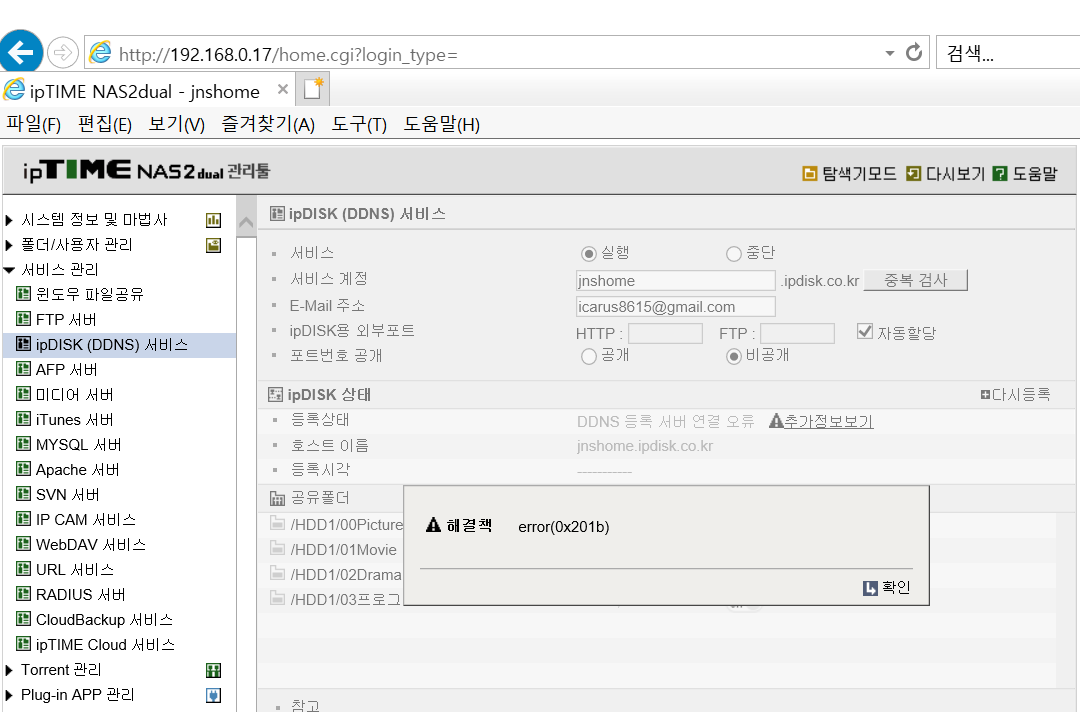The height and width of the screenshot is (724, 1089).
Task: Click the HTTP port input field
Action: (665, 334)
